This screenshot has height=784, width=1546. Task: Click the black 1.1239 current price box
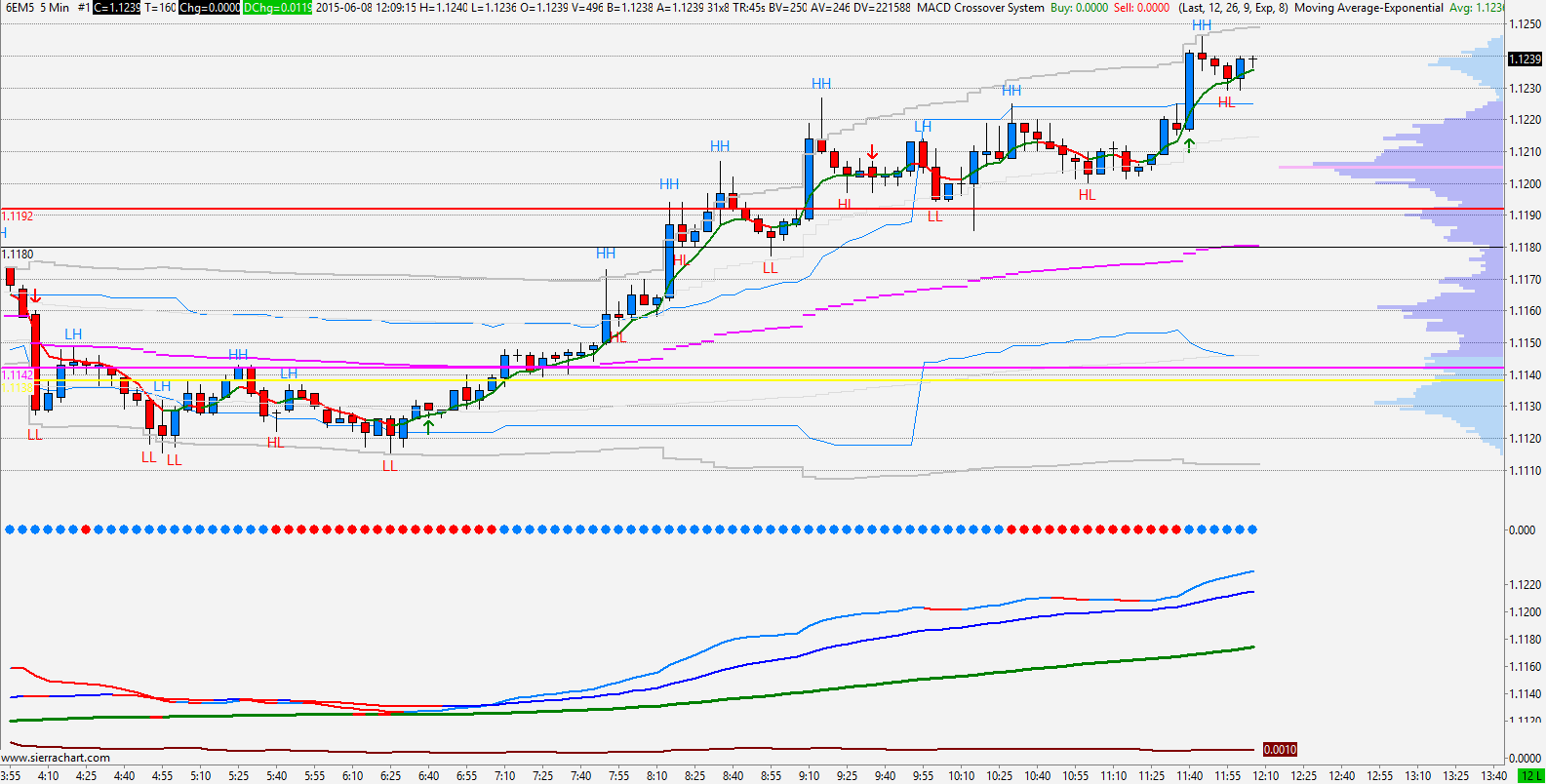(1525, 59)
